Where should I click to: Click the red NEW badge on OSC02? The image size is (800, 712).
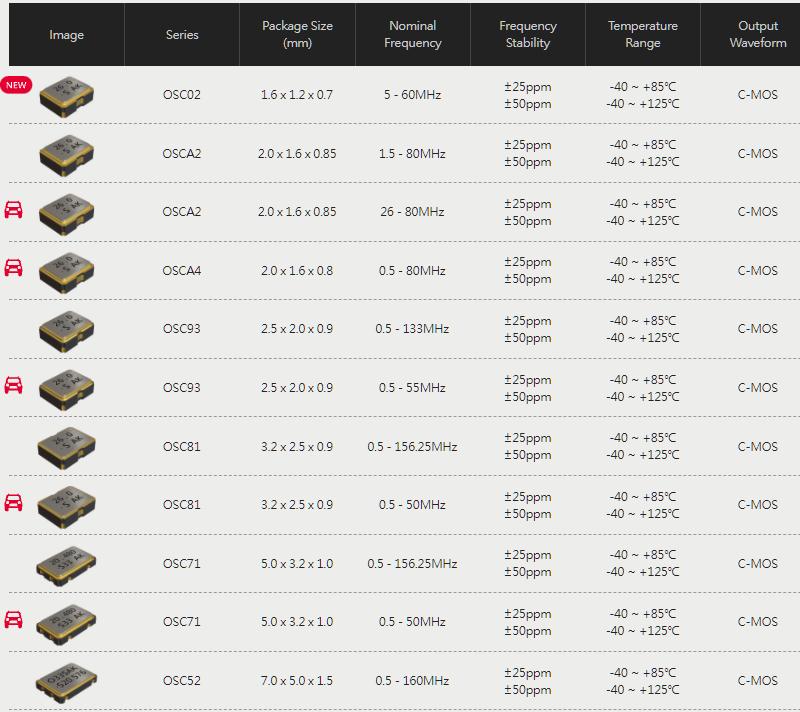pos(16,85)
